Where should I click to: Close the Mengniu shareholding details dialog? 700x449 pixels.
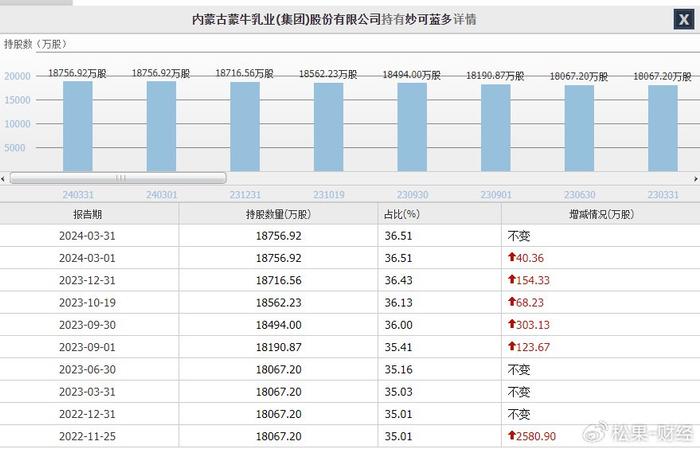(683, 20)
